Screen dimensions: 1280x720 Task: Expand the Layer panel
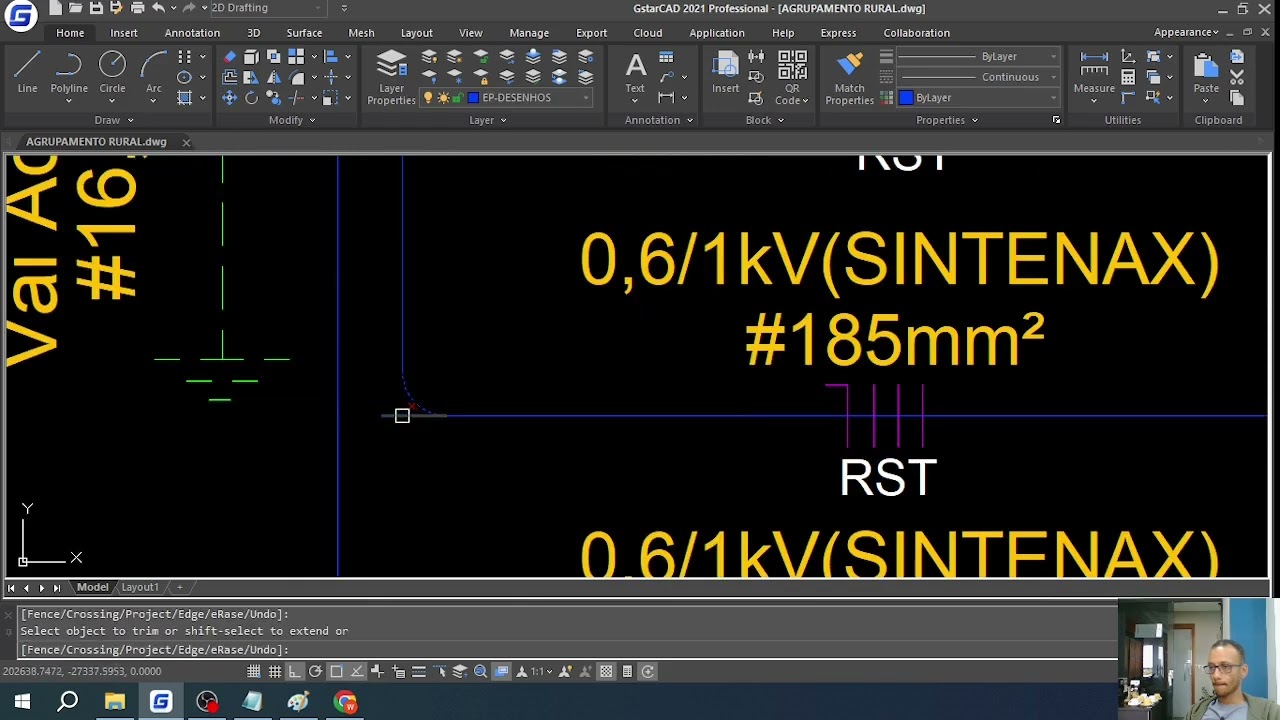click(x=488, y=120)
